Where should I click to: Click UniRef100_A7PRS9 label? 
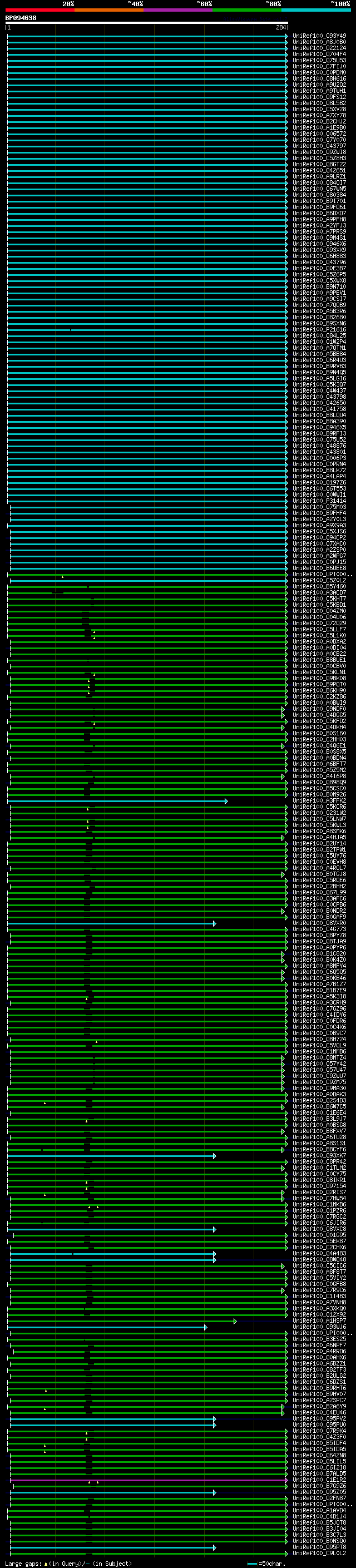coord(319,232)
